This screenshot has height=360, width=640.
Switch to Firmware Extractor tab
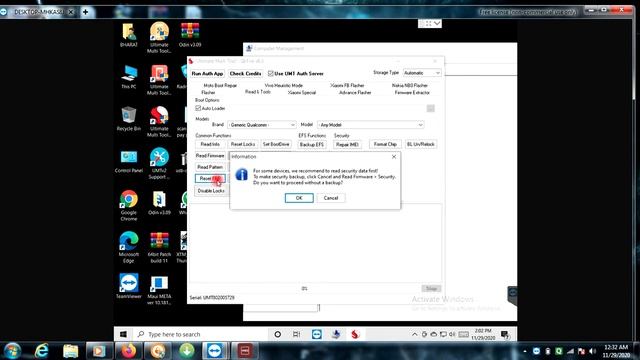[412, 93]
